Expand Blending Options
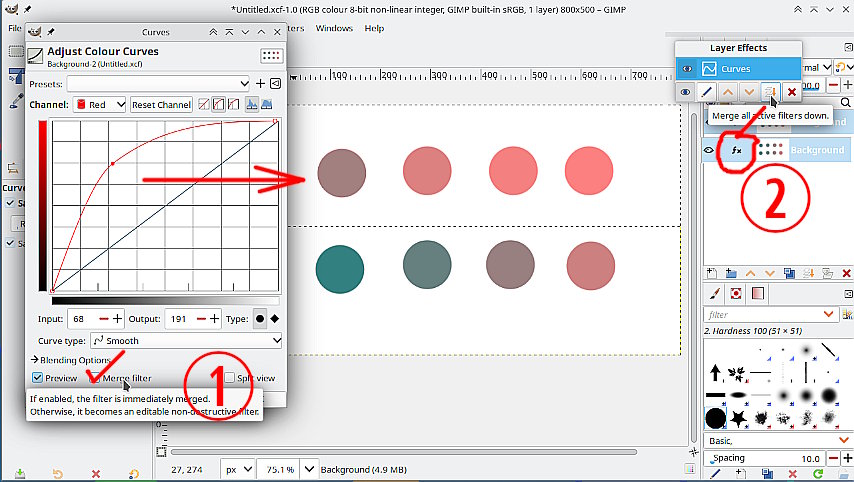Image resolution: width=854 pixels, height=482 pixels. tap(71, 360)
